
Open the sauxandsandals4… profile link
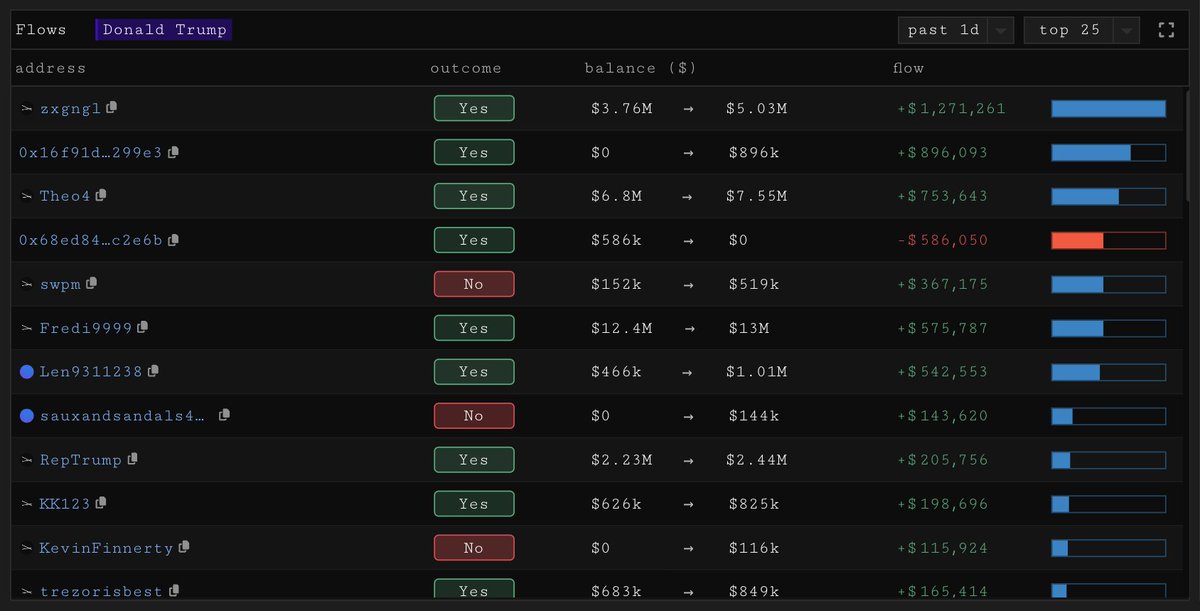pos(123,416)
